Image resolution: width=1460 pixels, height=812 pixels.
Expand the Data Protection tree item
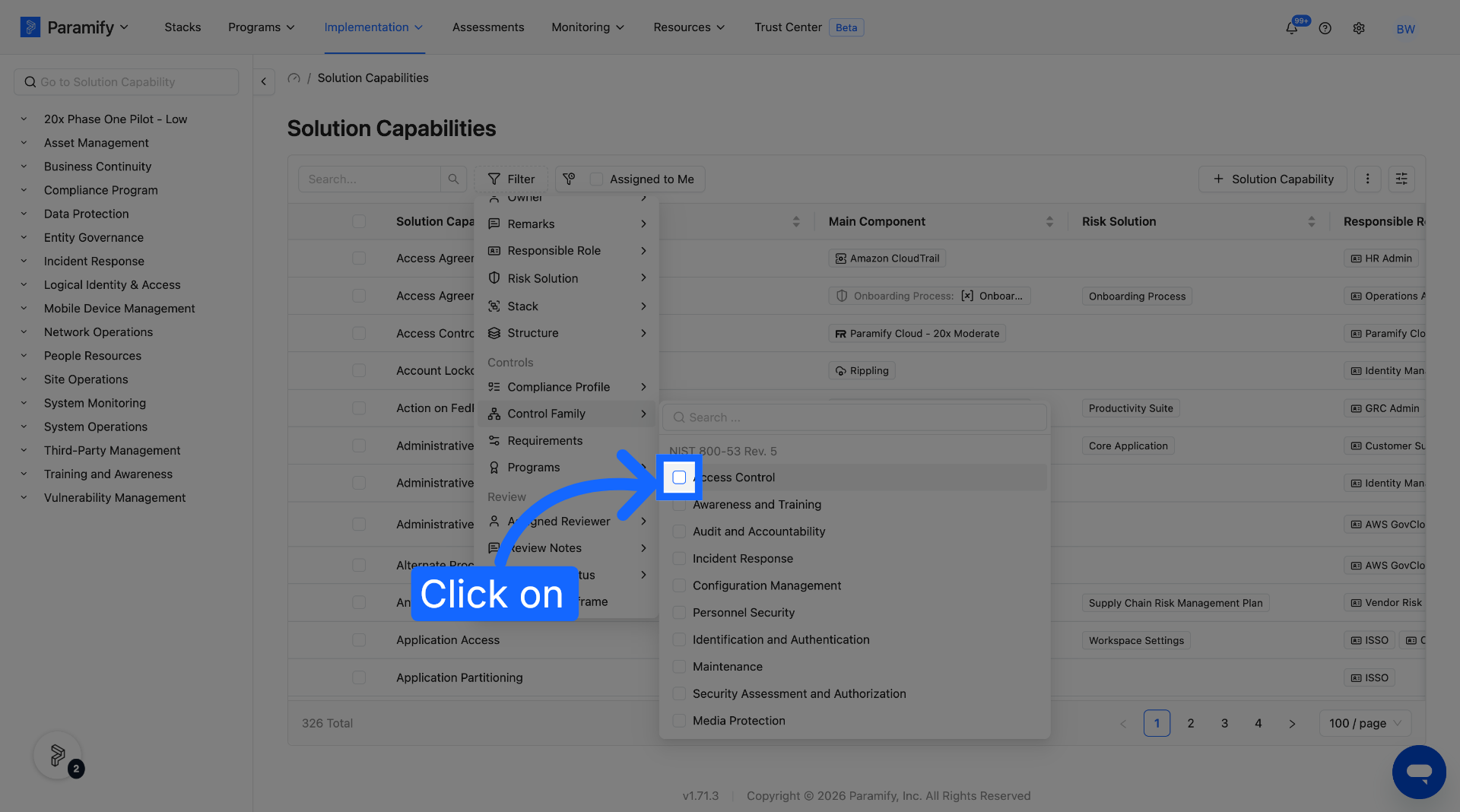(24, 214)
